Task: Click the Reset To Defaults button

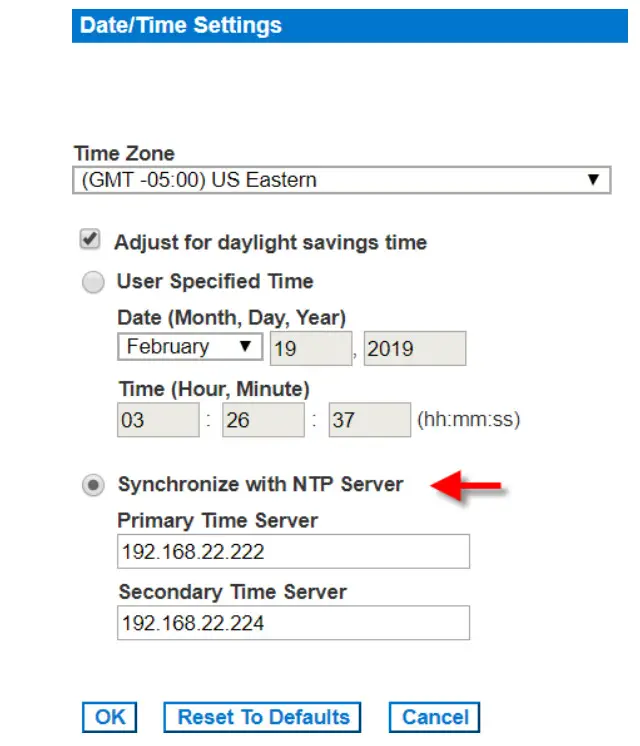Action: coord(263,717)
